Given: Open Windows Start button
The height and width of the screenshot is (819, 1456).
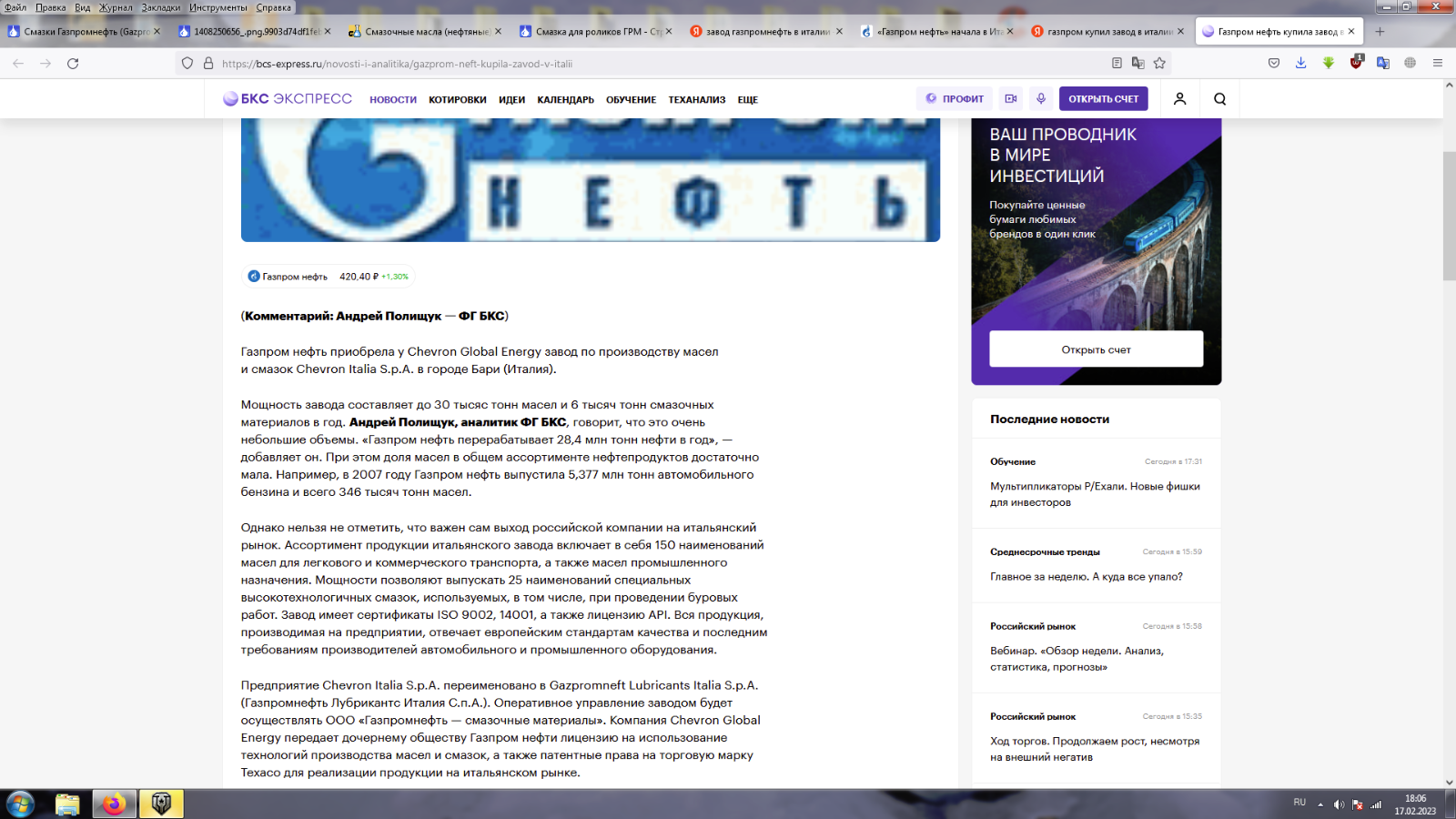Looking at the screenshot, I should (20, 804).
